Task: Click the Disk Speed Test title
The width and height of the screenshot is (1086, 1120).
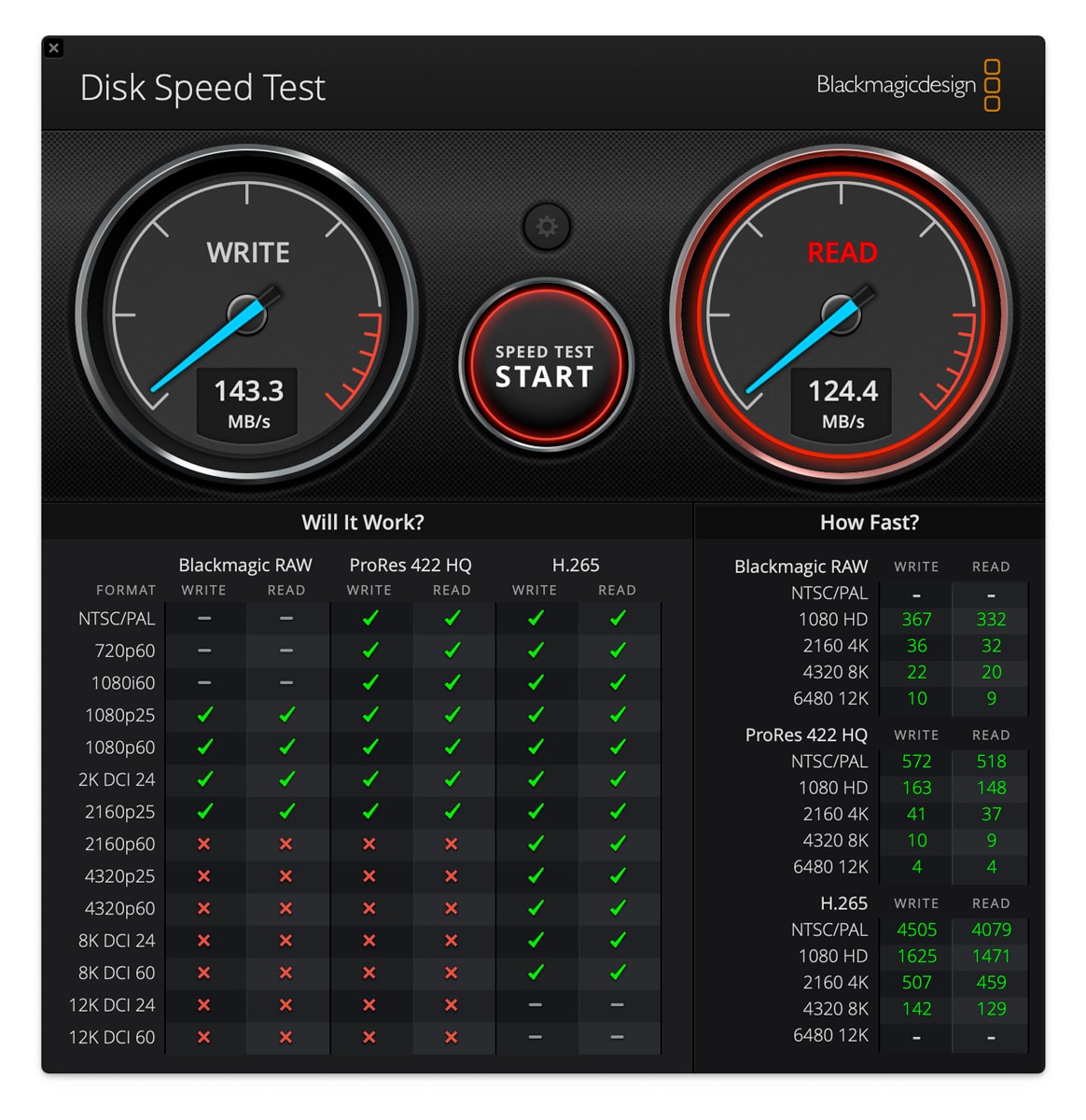Action: click(202, 88)
